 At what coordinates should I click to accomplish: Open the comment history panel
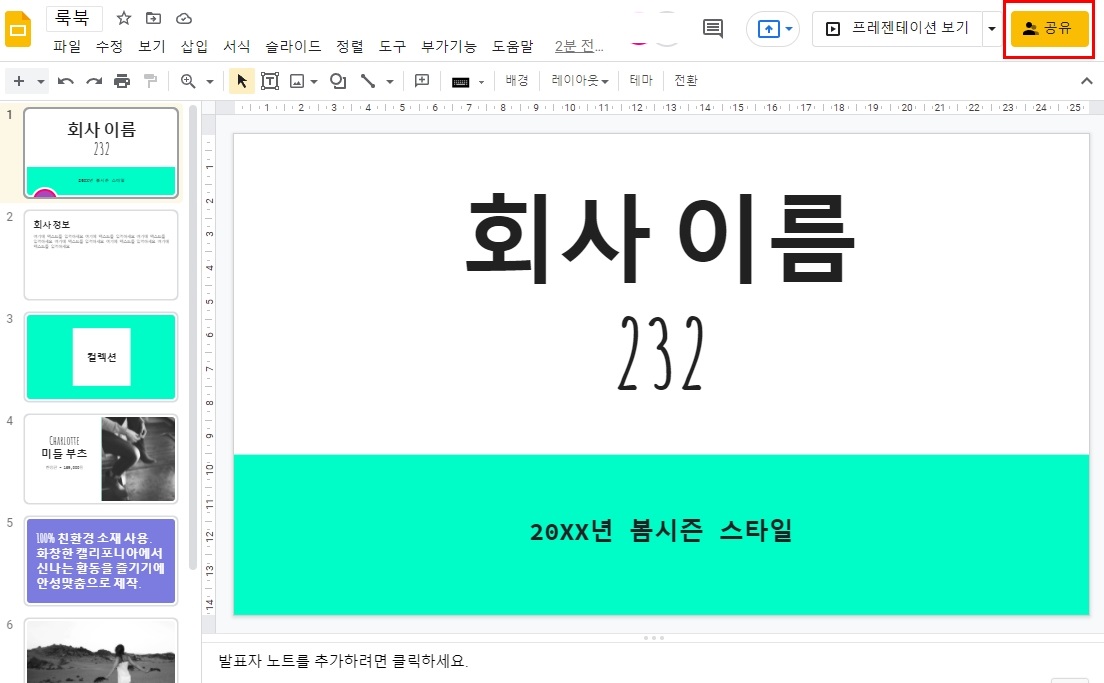(712, 28)
